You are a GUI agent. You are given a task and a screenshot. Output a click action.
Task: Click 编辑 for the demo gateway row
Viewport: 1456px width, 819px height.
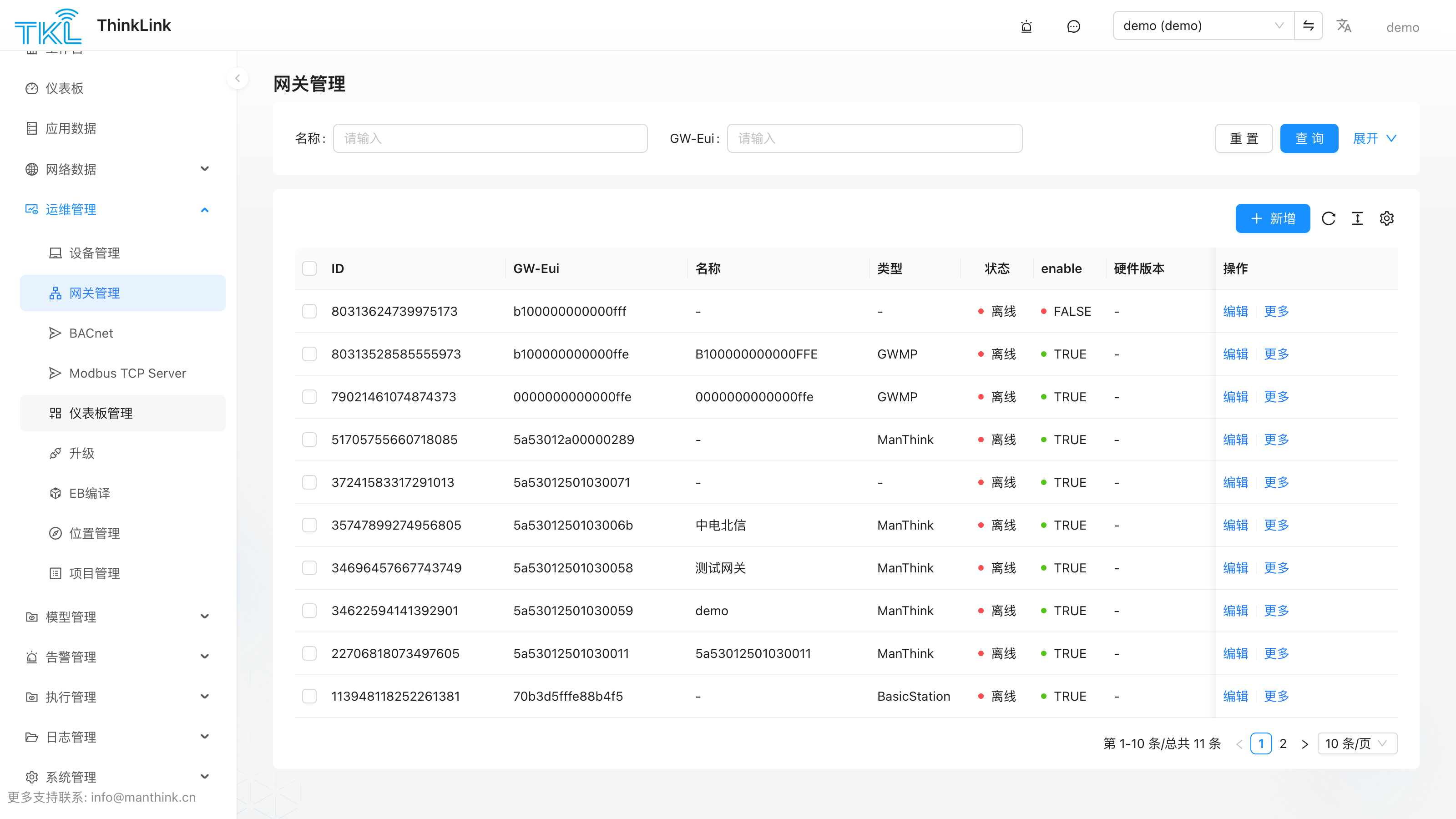[1235, 611]
